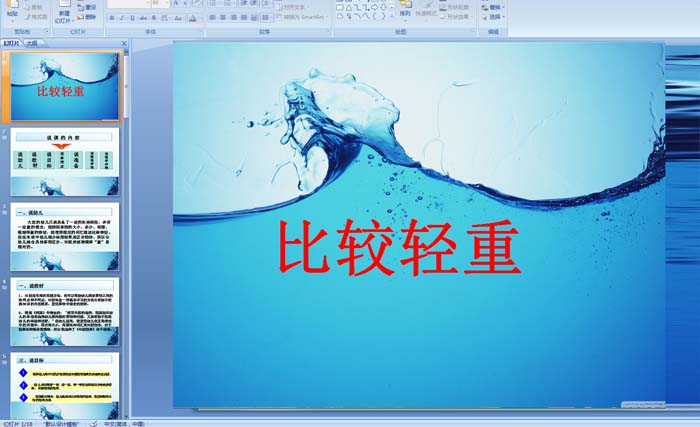The width and height of the screenshot is (700, 427).
Task: Toggle Underline formatting
Action: [x=132, y=18]
